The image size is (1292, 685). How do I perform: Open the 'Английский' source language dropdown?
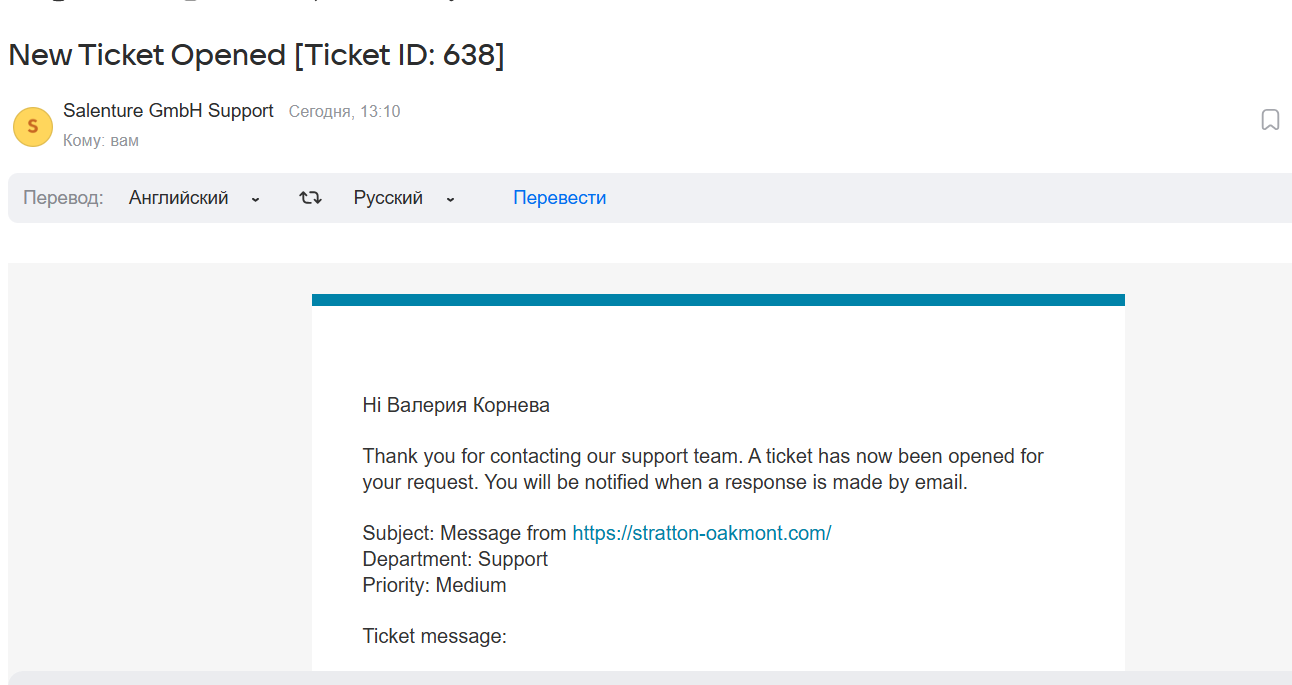(x=179, y=198)
